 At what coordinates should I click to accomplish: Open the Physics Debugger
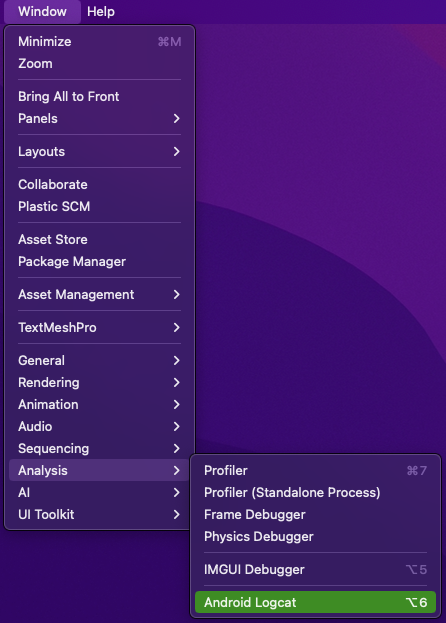click(315, 536)
